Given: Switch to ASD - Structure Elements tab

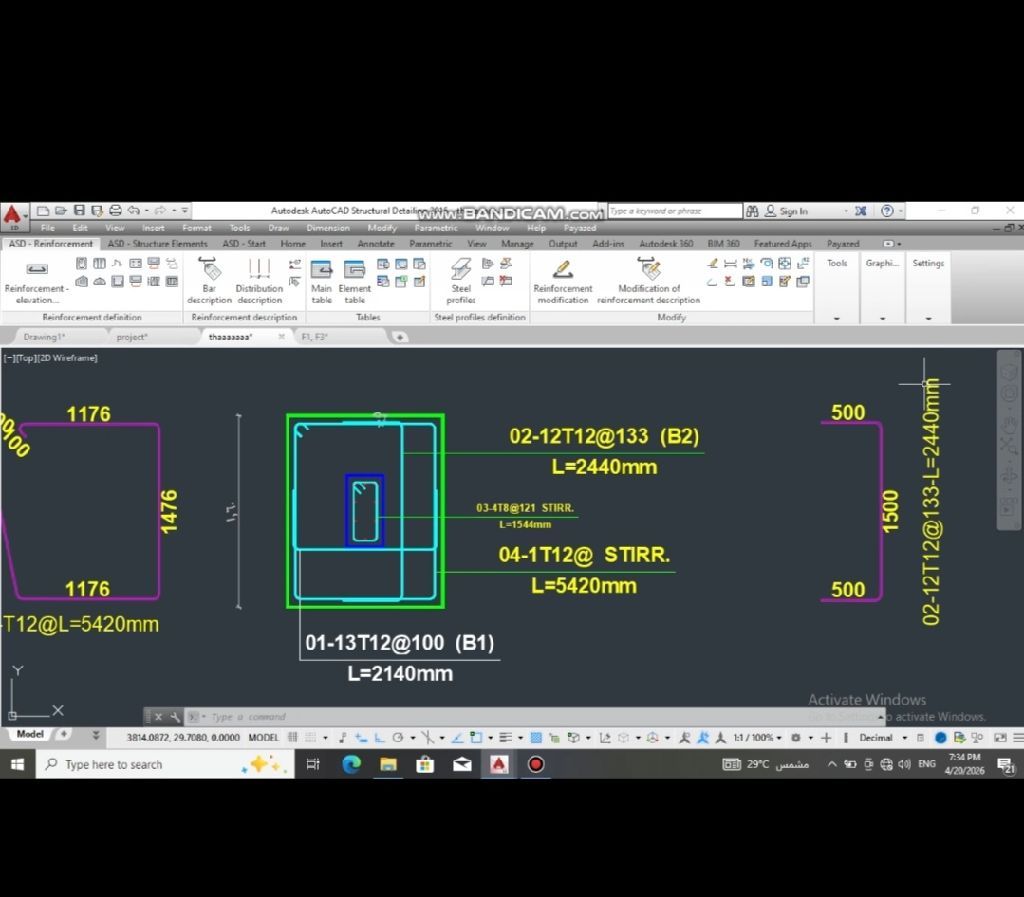Looking at the screenshot, I should [157, 243].
